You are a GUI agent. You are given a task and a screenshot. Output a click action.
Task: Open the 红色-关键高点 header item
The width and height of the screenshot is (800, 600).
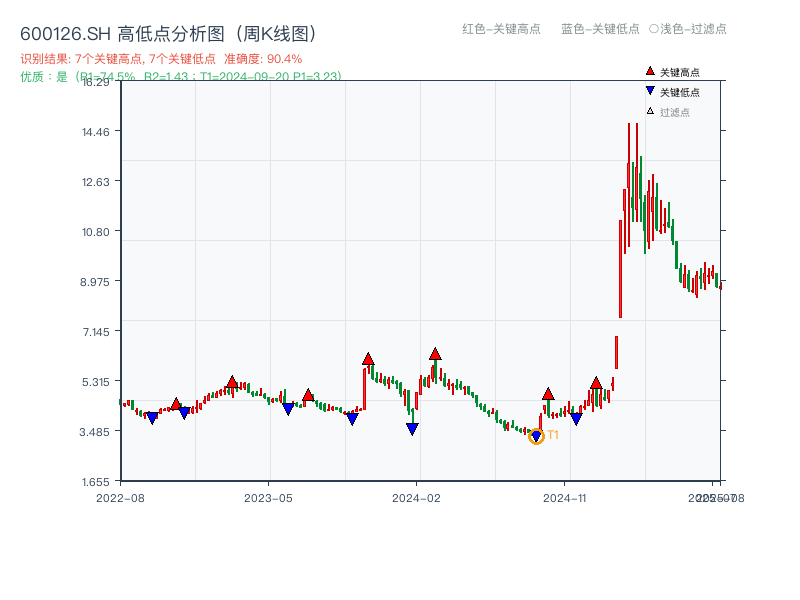(500, 30)
